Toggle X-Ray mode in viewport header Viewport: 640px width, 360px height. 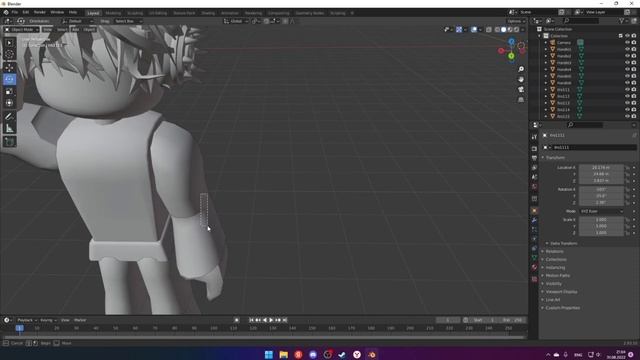[489, 29]
